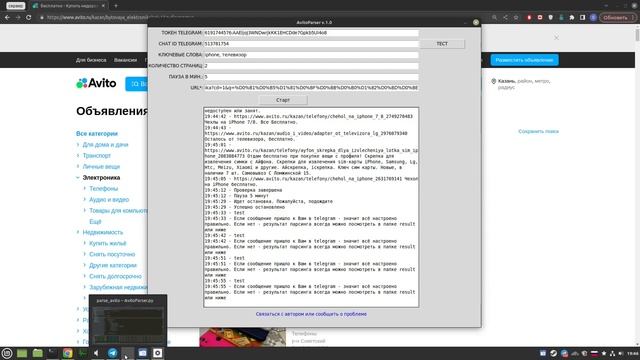Reload the Avito page in Chrome
640x360 pixels.
(x=29, y=18)
